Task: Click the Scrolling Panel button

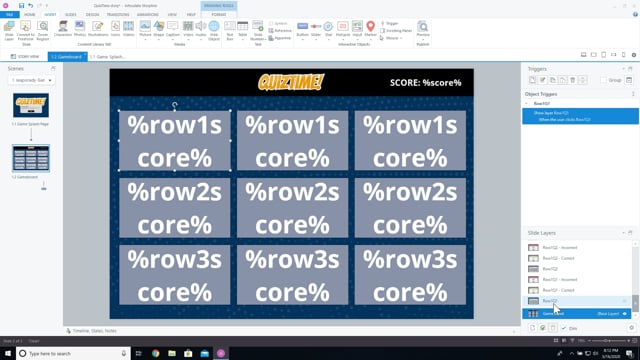Action: [x=396, y=31]
